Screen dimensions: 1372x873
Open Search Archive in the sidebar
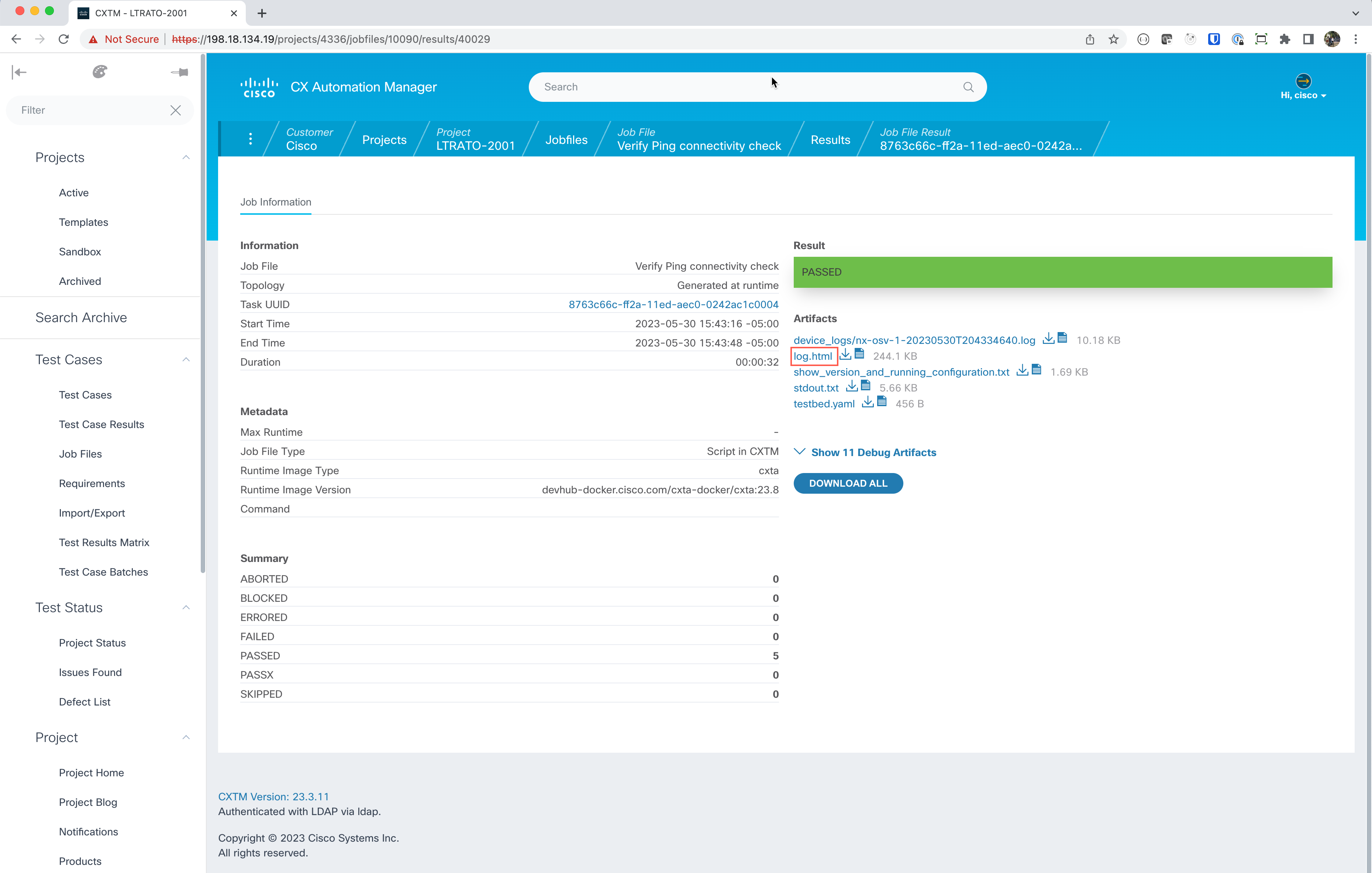[81, 317]
